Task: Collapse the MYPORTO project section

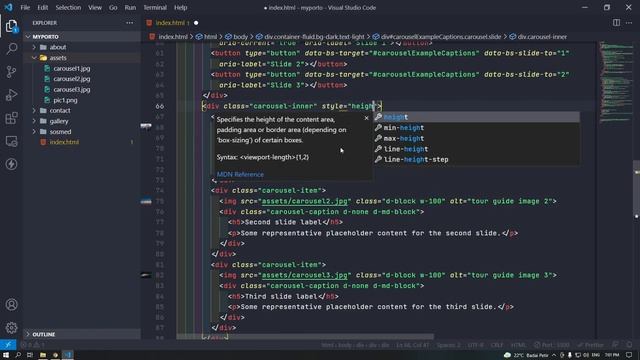Action: [82, 37]
